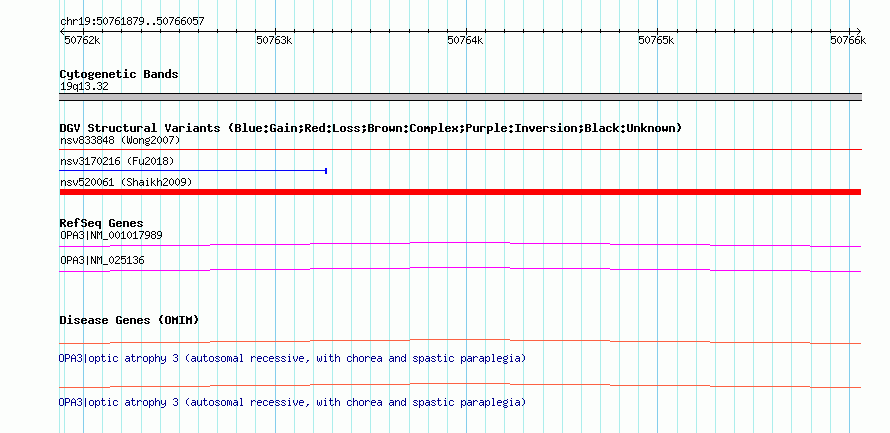Click the 50764k ruler tick label
890x433 pixels.
[465, 40]
